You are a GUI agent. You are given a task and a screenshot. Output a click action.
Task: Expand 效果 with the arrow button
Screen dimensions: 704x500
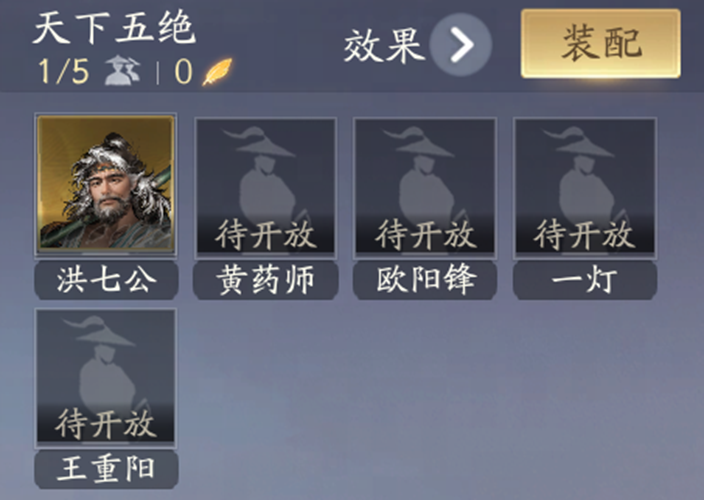click(461, 44)
